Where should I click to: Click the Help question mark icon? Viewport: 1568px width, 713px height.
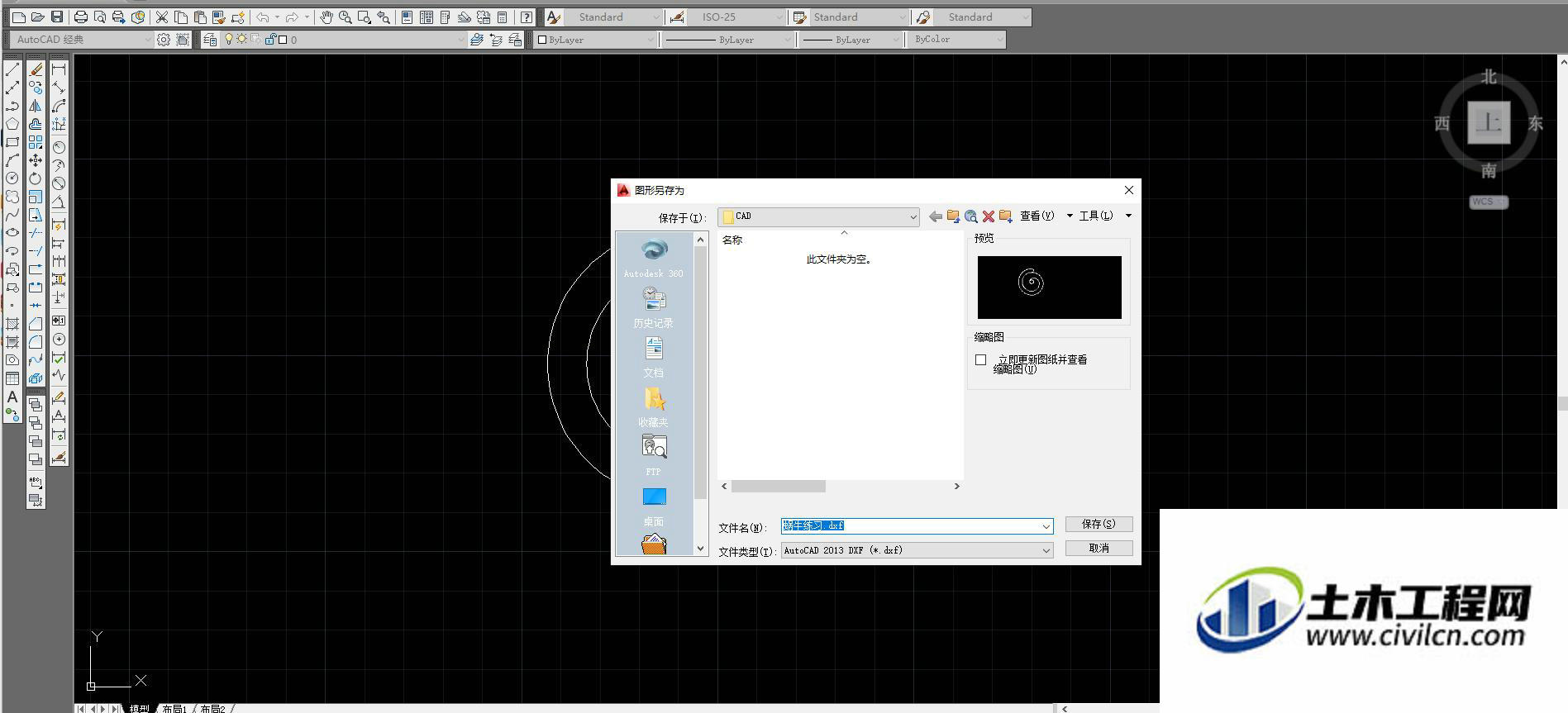527,17
